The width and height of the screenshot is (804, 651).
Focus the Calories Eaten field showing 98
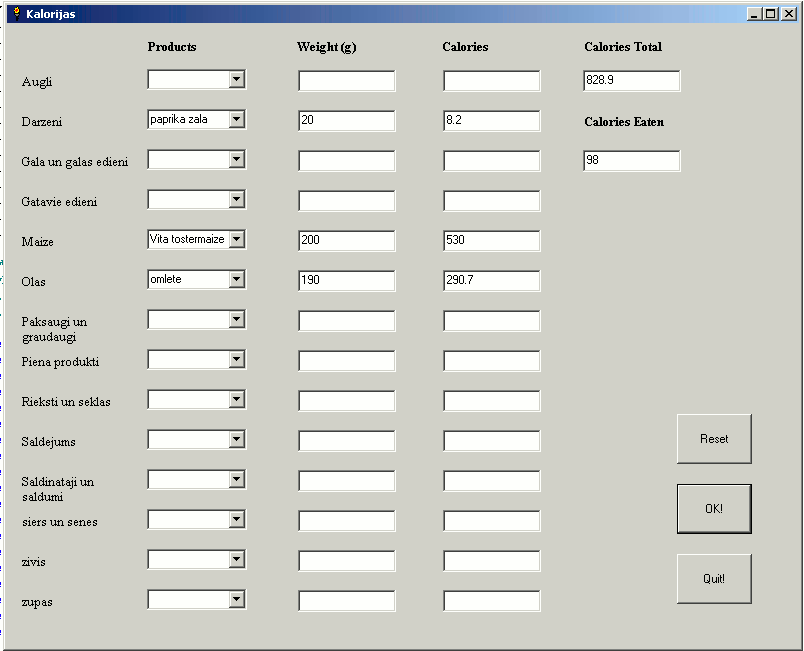click(x=631, y=161)
